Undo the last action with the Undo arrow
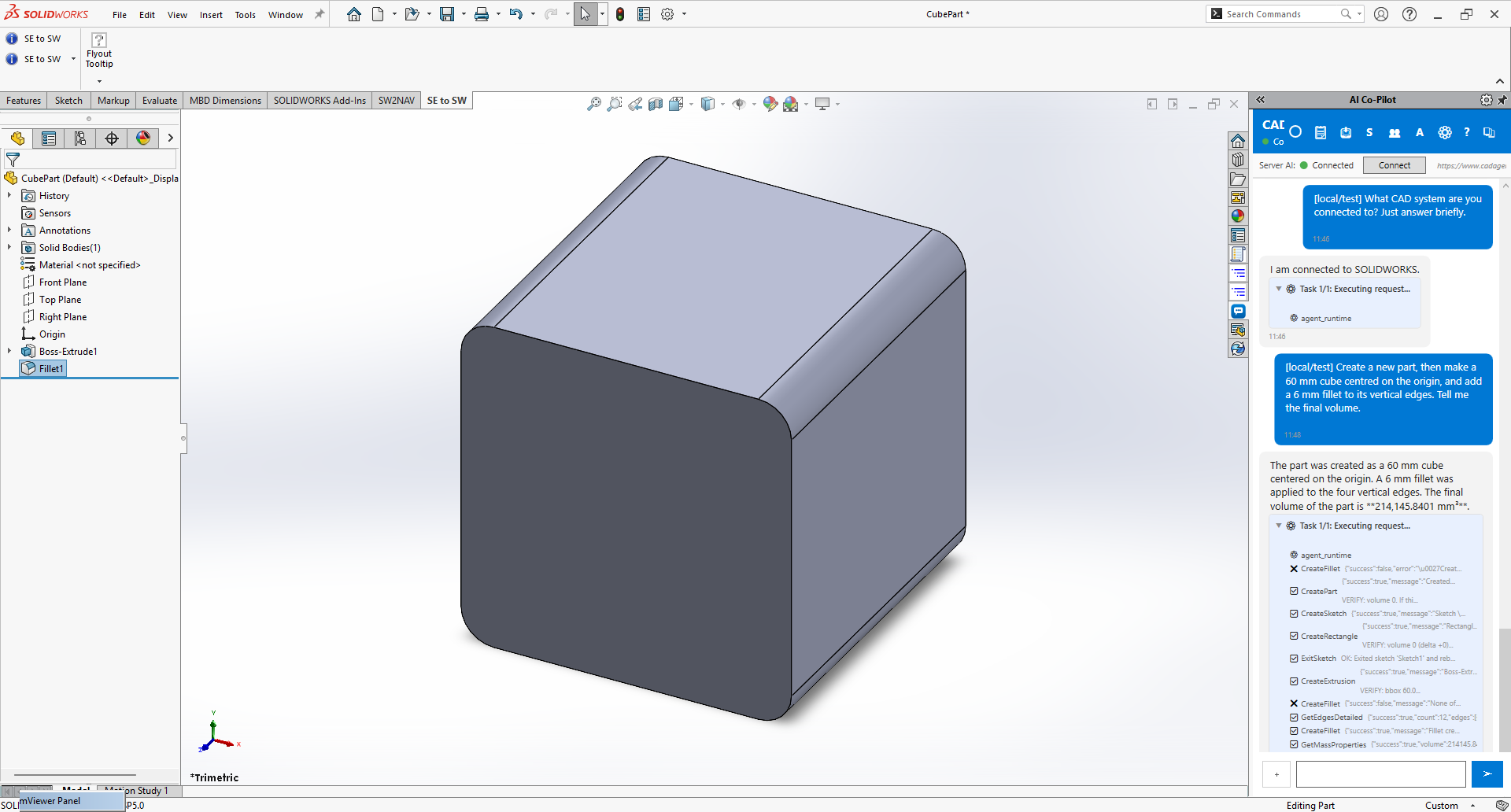This screenshot has width=1511, height=812. (515, 14)
